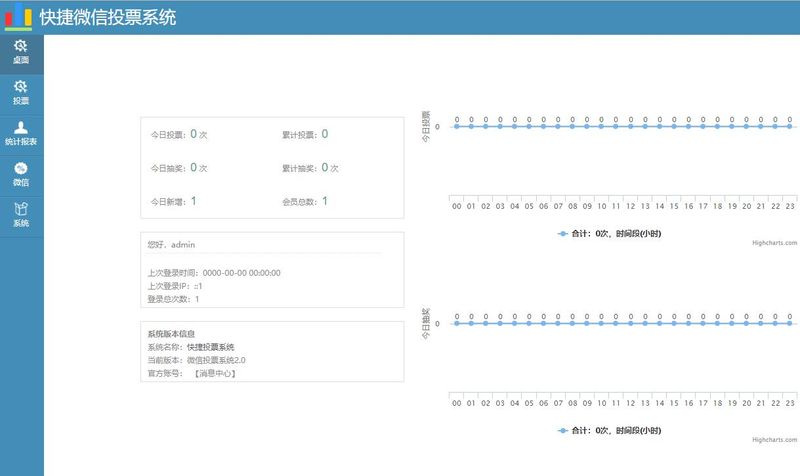The width and height of the screenshot is (800, 476).
Task: Click the 今日投票 vertical axis title
Action: [x=426, y=127]
